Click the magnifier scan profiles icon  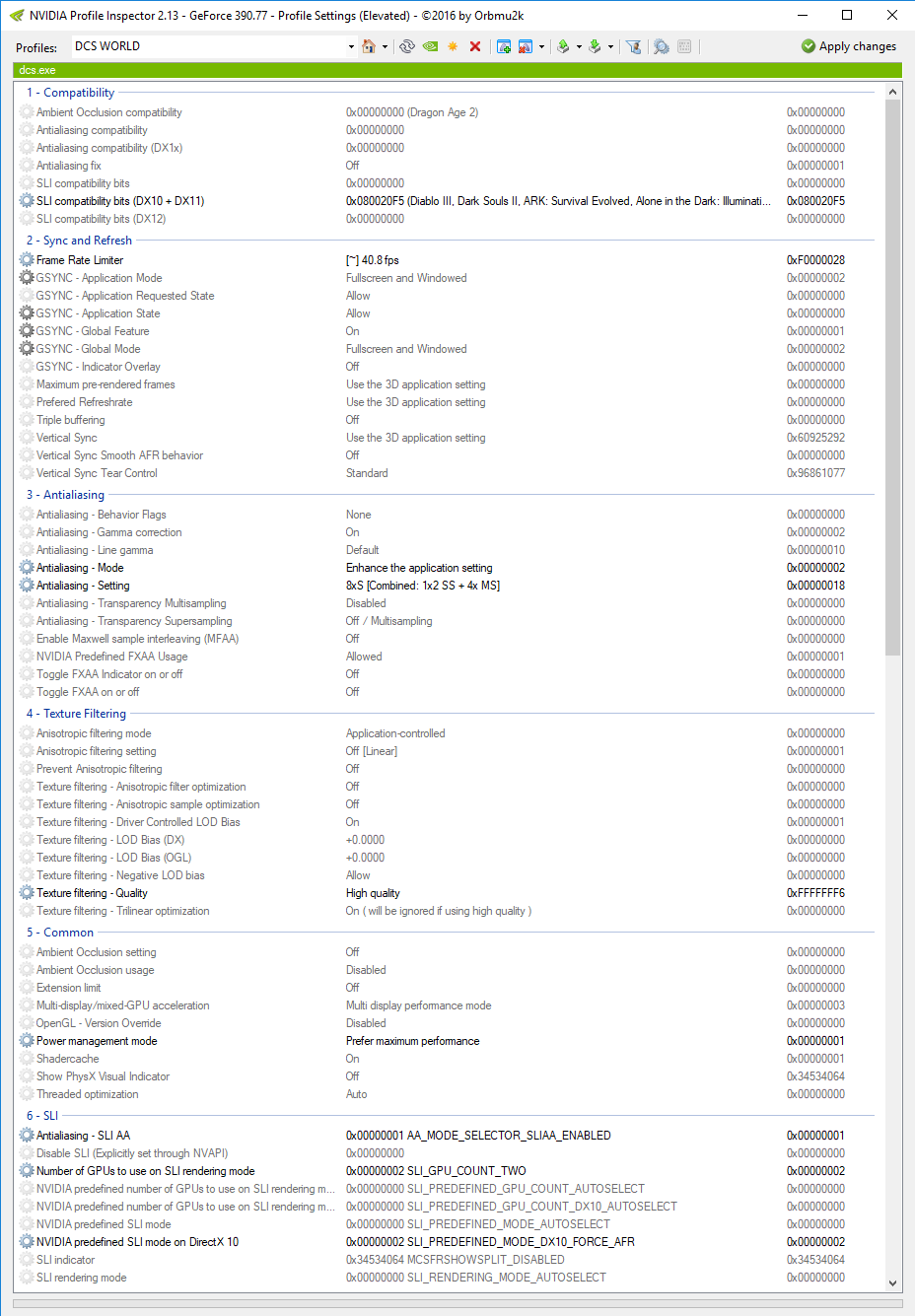pyautogui.click(x=661, y=46)
